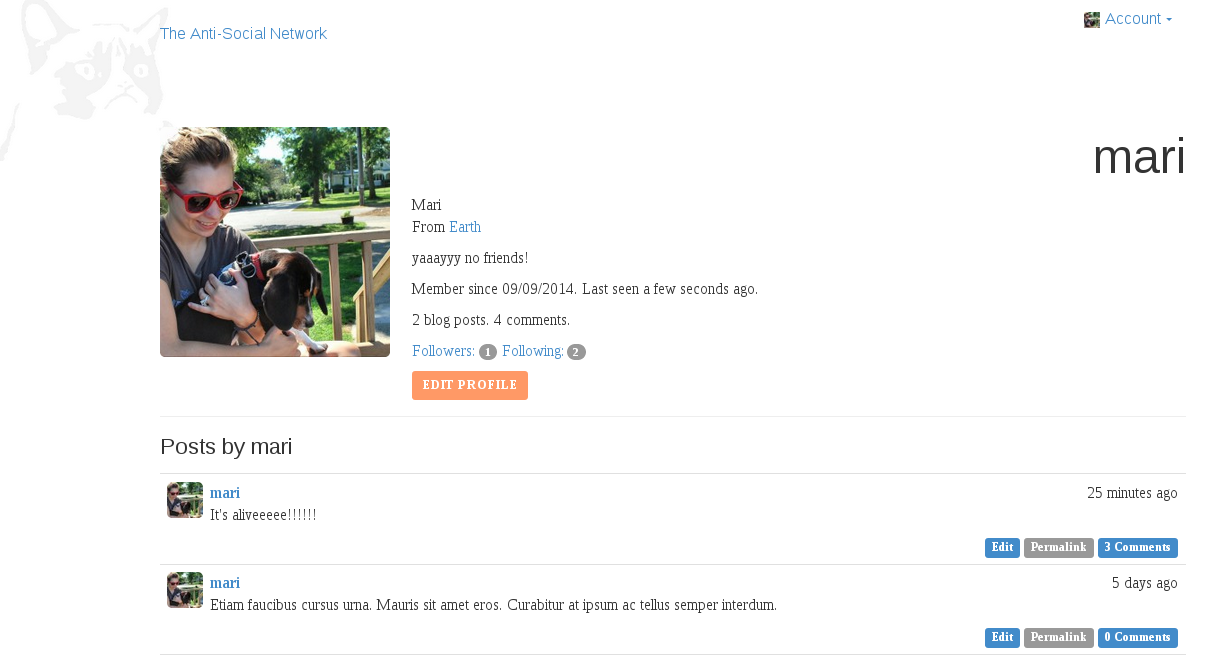
Task: Edit the It's aliveeeee post
Action: pos(1002,548)
